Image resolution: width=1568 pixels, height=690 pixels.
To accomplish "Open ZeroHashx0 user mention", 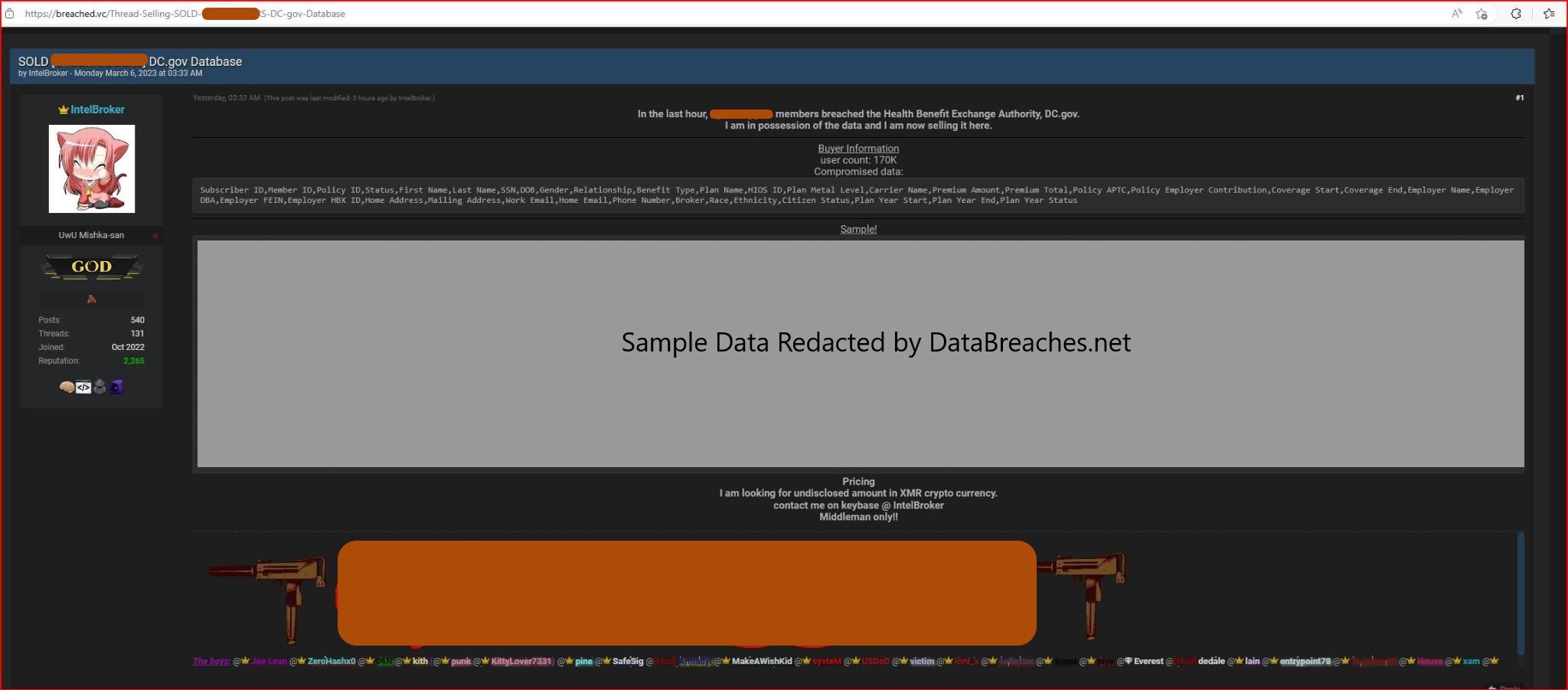I will (332, 662).
